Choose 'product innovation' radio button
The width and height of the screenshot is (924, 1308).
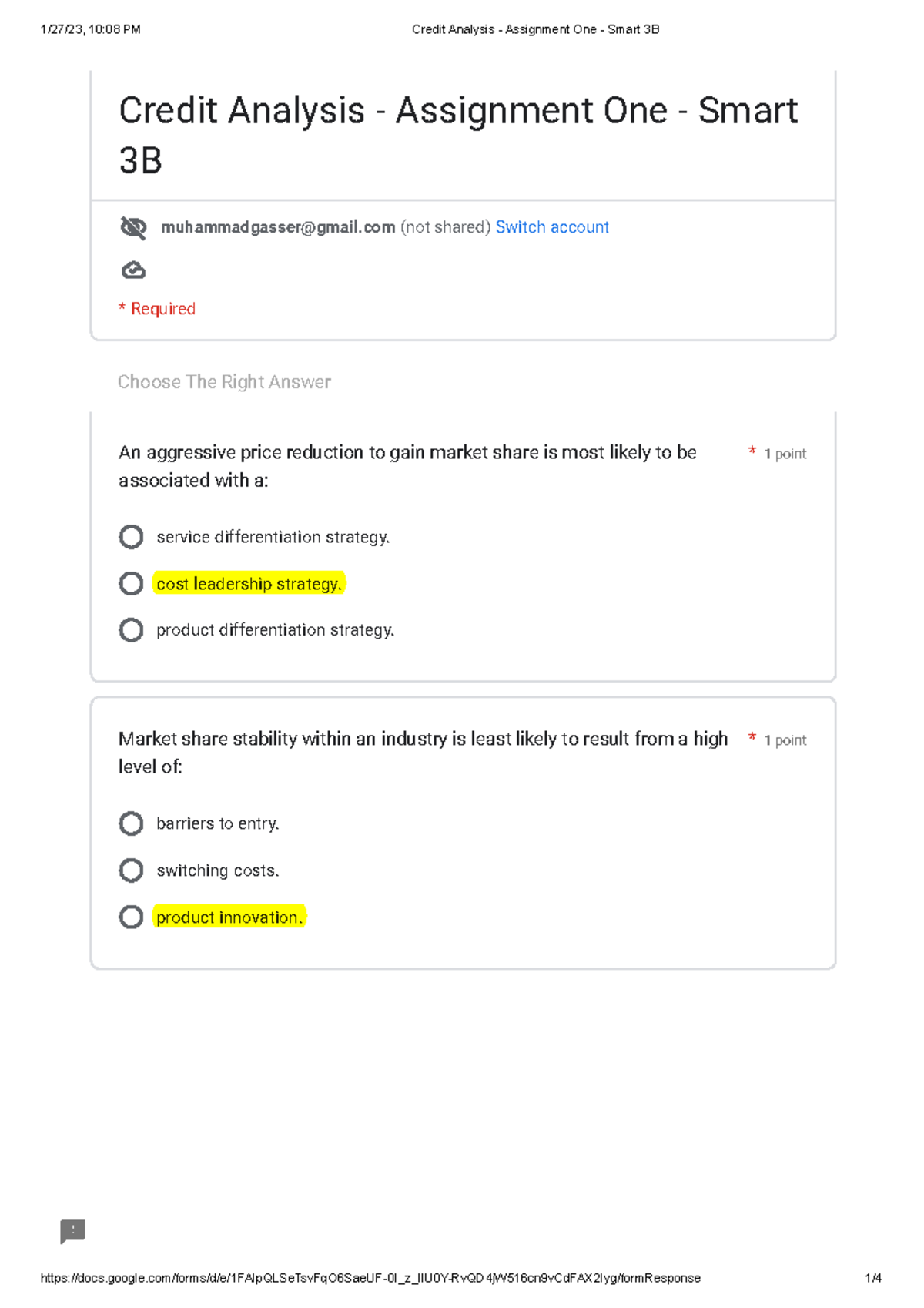tap(131, 917)
